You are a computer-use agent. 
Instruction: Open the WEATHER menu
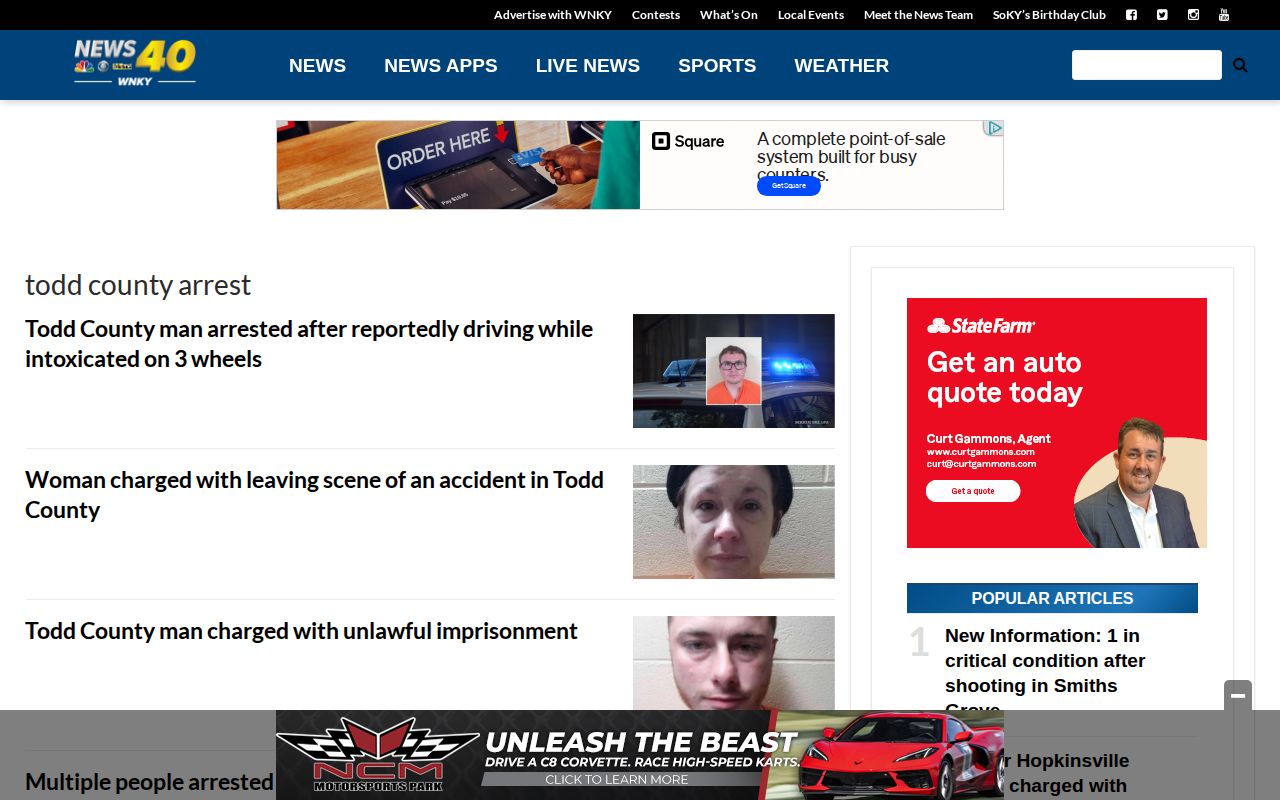coord(842,66)
